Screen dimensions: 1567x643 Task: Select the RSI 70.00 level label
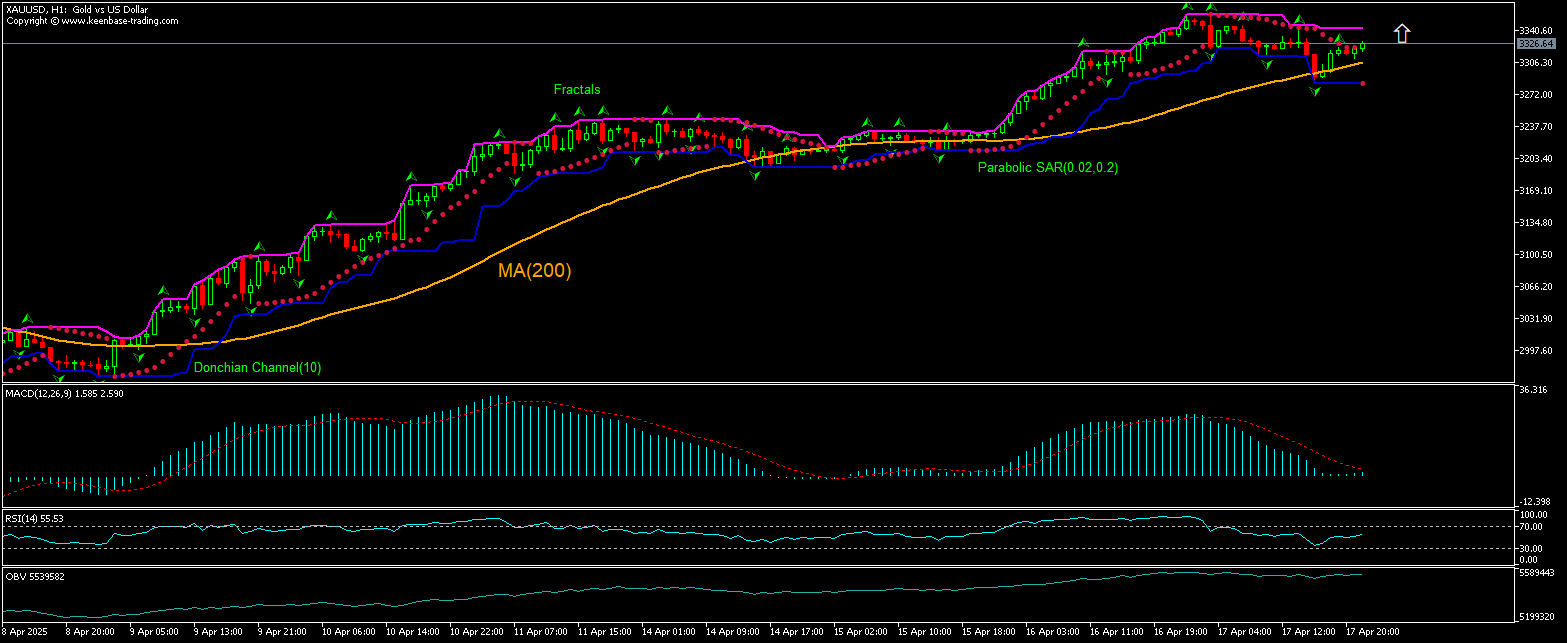(x=1530, y=526)
